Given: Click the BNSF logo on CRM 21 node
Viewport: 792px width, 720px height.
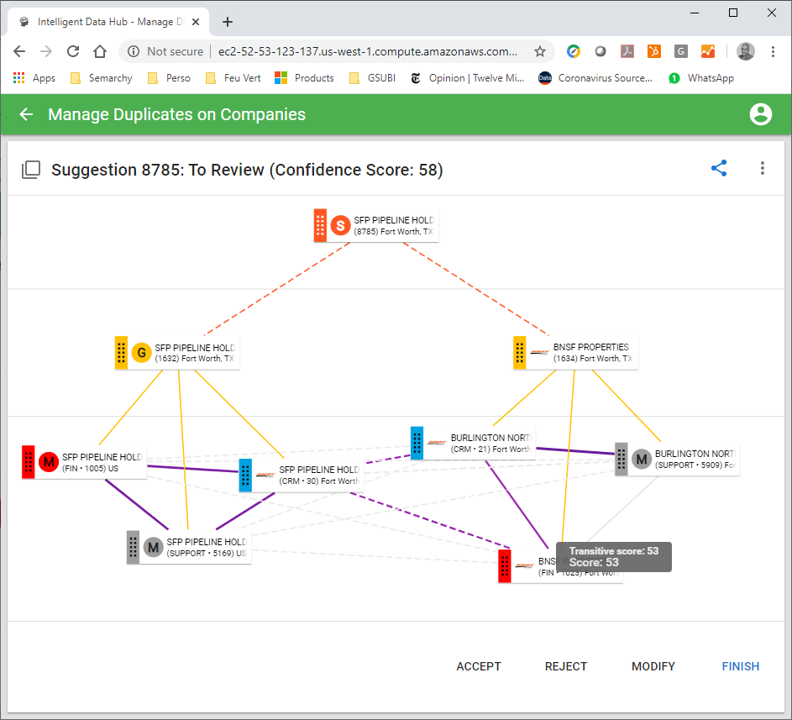Looking at the screenshot, I should pyautogui.click(x=437, y=443).
